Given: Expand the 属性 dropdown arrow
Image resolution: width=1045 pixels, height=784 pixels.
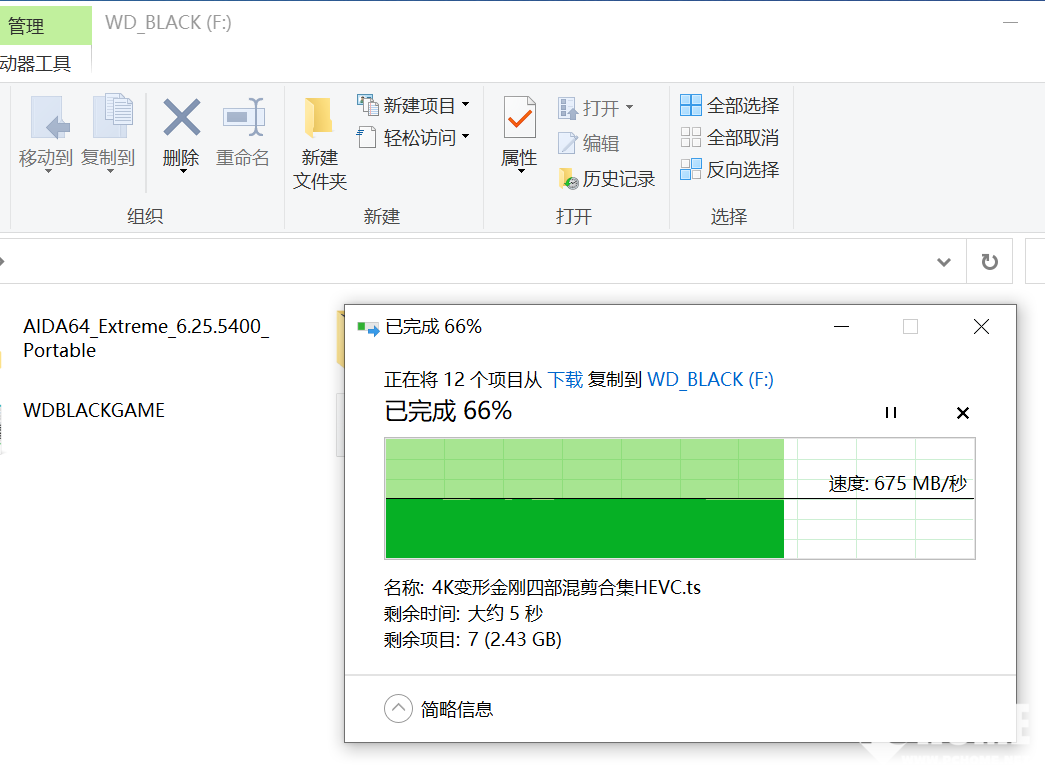Looking at the screenshot, I should coord(521,171).
